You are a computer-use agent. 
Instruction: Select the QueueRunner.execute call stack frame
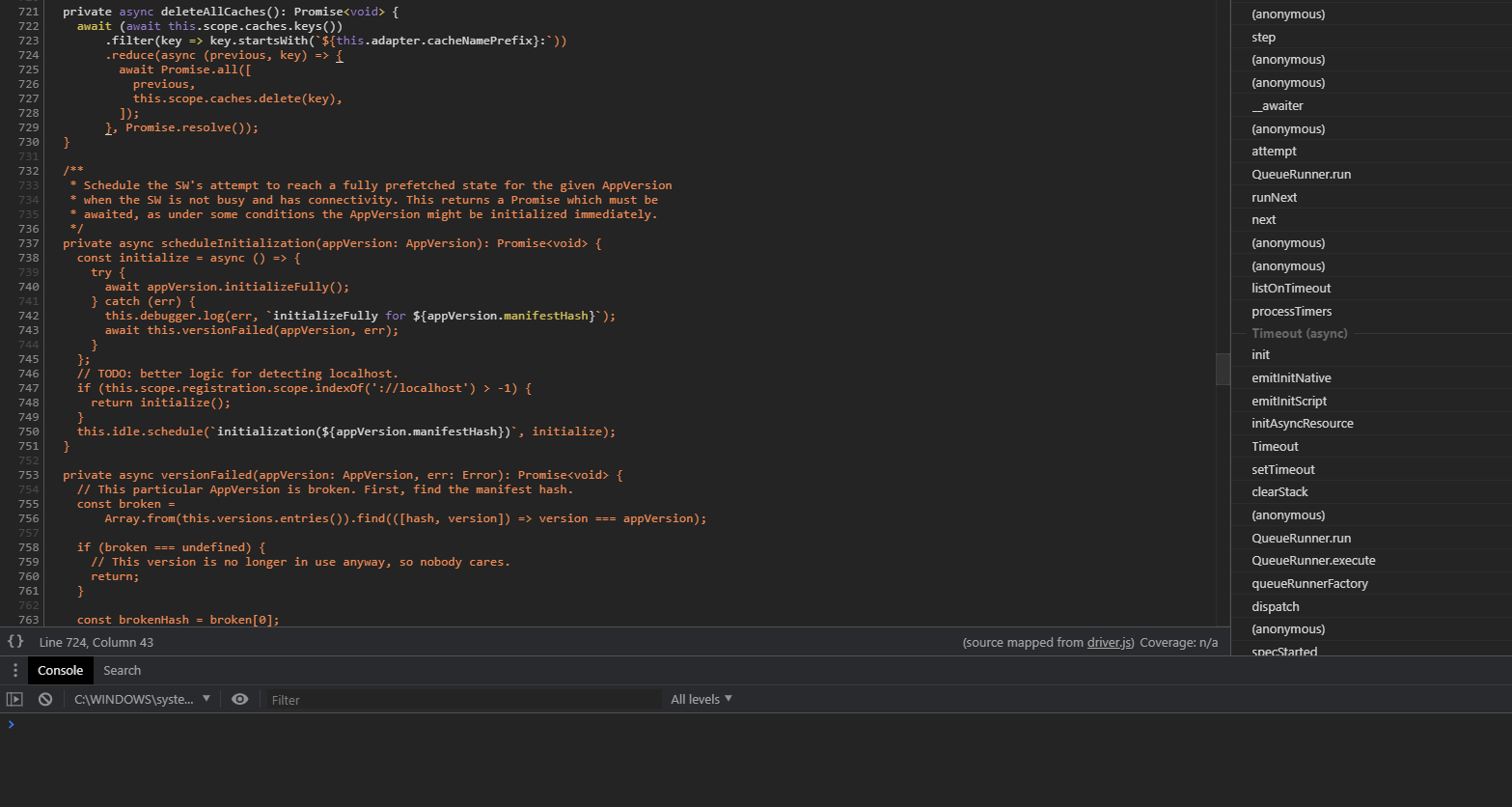pos(1371,560)
